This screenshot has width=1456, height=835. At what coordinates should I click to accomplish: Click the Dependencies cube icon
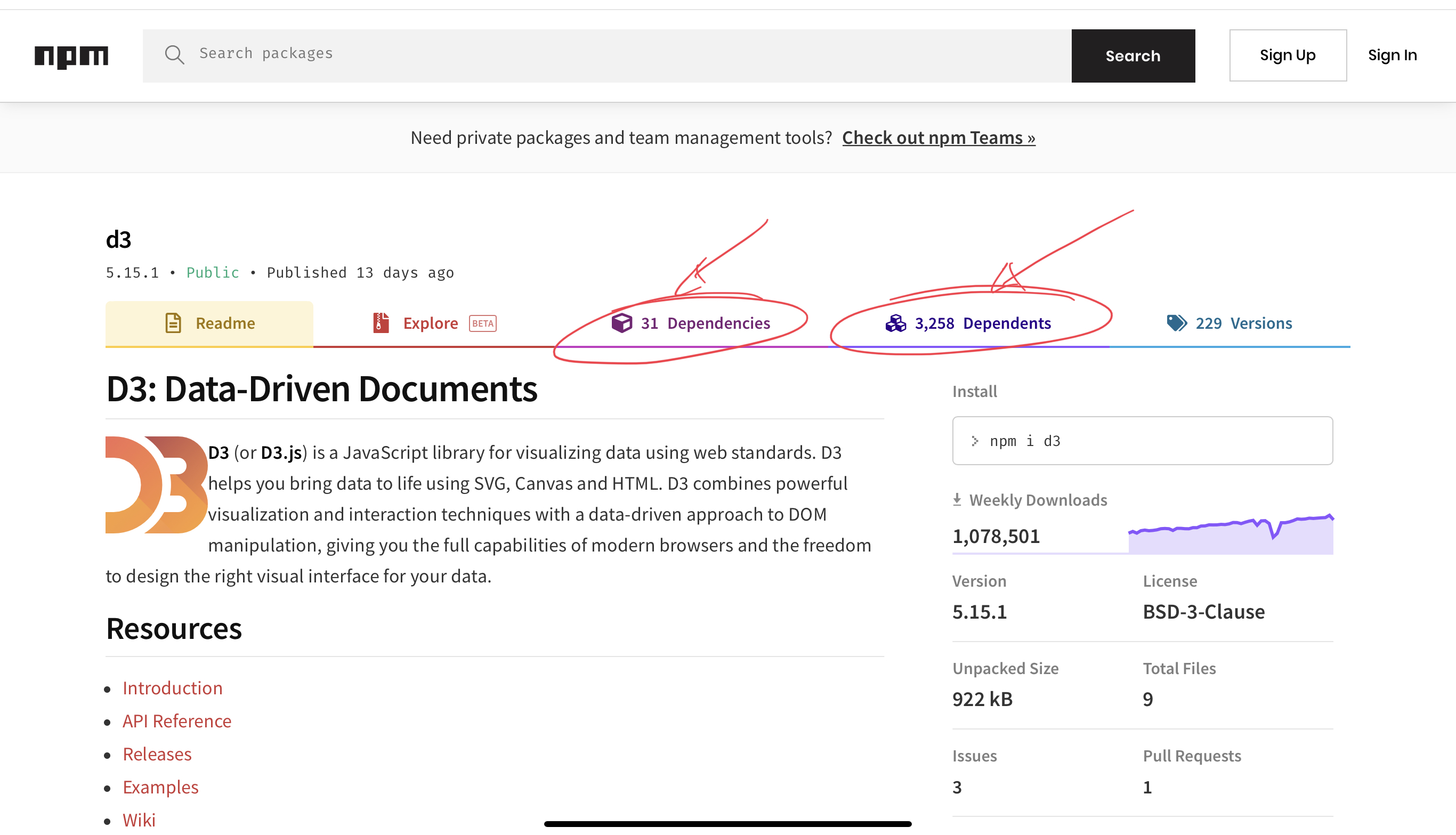click(621, 323)
